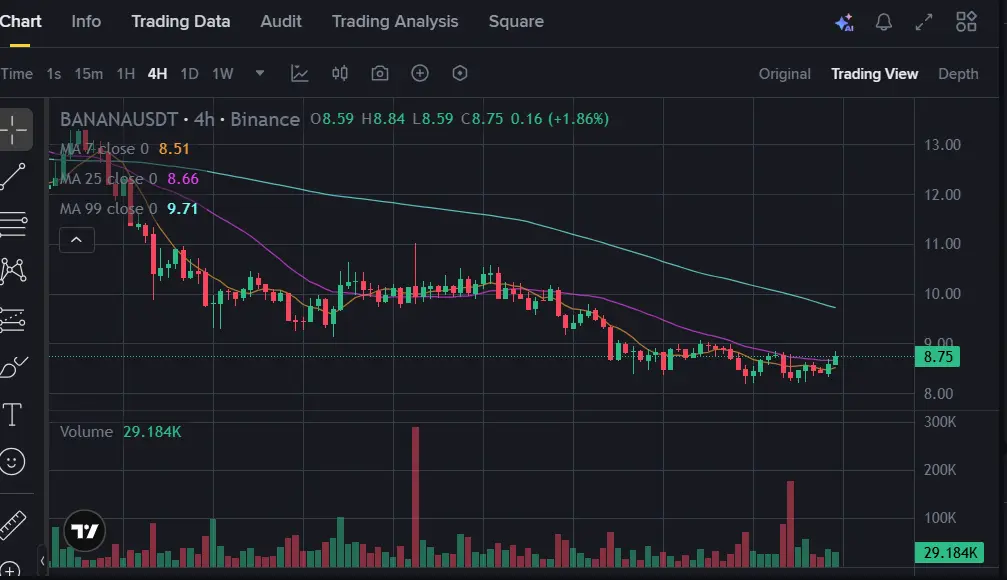The width and height of the screenshot is (1007, 580).
Task: Open the Trading Data tab
Action: pyautogui.click(x=180, y=21)
